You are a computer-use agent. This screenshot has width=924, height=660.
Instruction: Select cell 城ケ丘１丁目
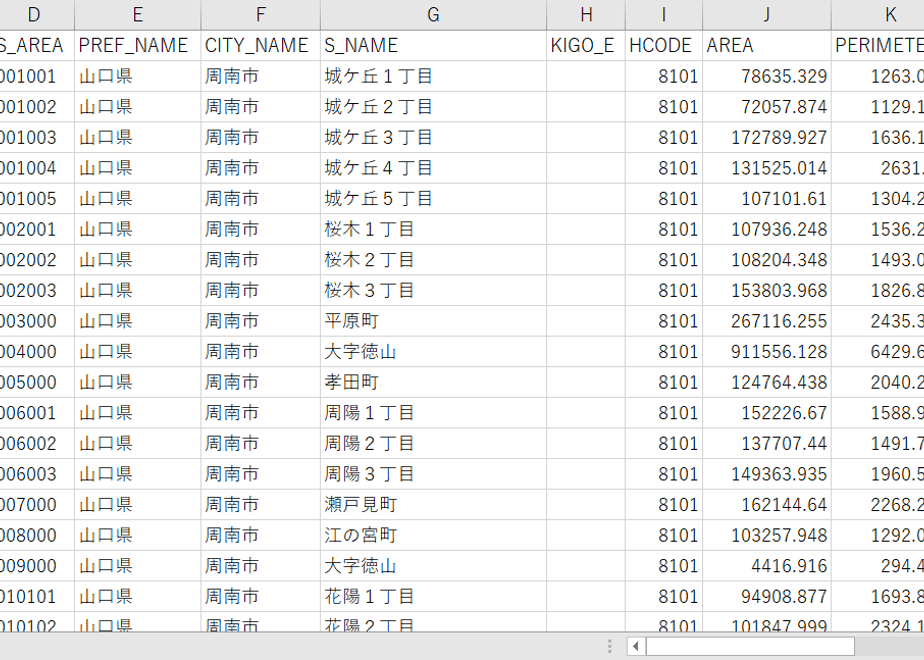pos(433,76)
